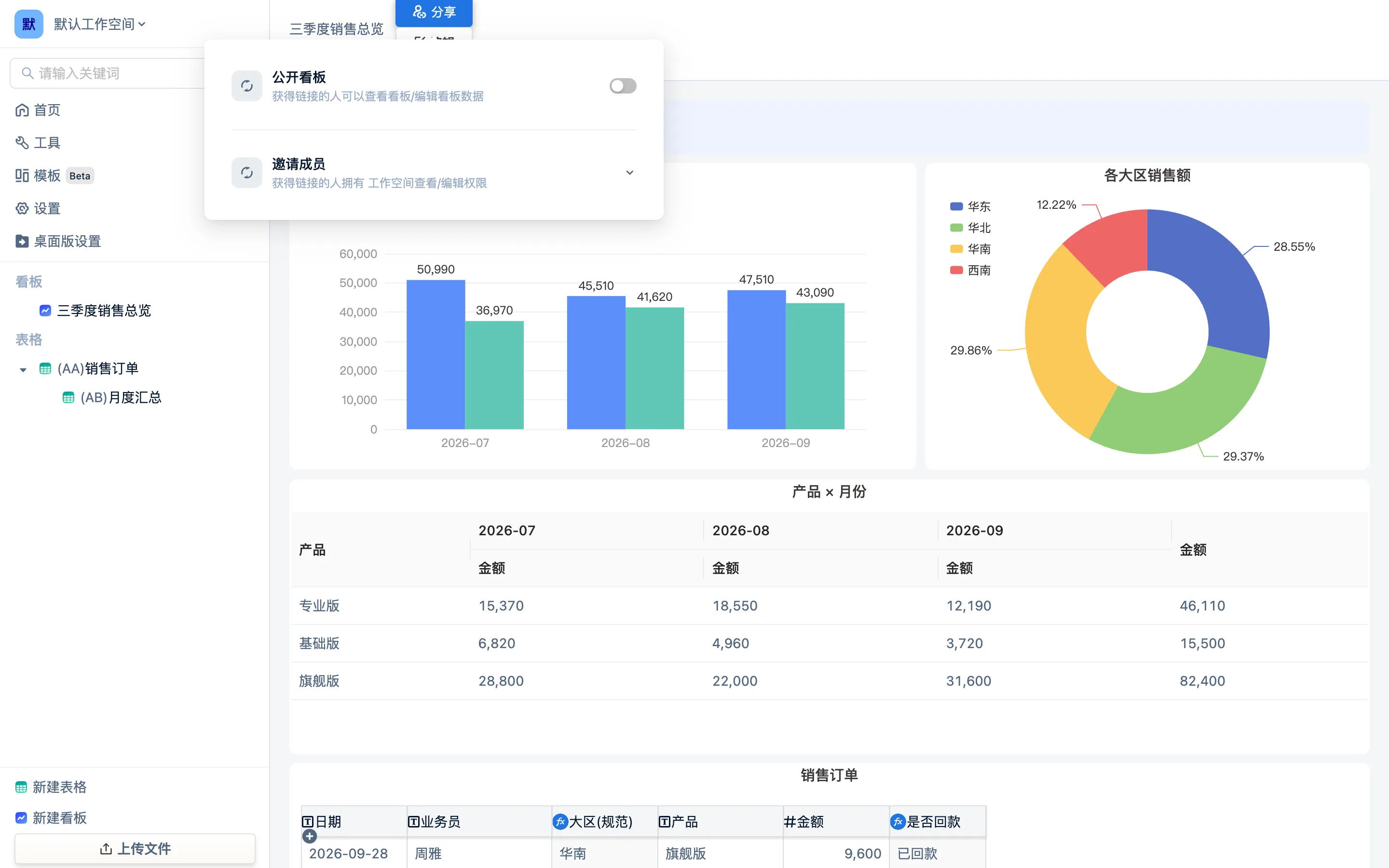Click the wrench icon beside 工具
The image size is (1389, 868).
pos(22,142)
